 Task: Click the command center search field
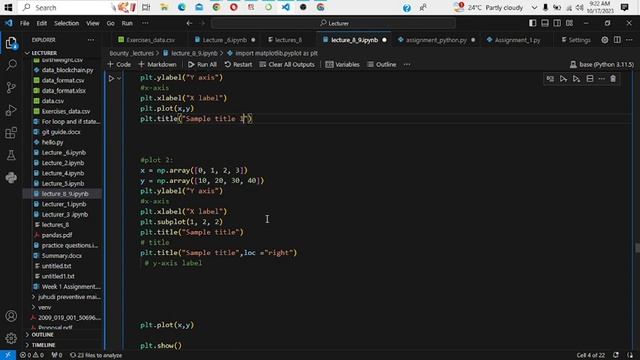click(333, 23)
